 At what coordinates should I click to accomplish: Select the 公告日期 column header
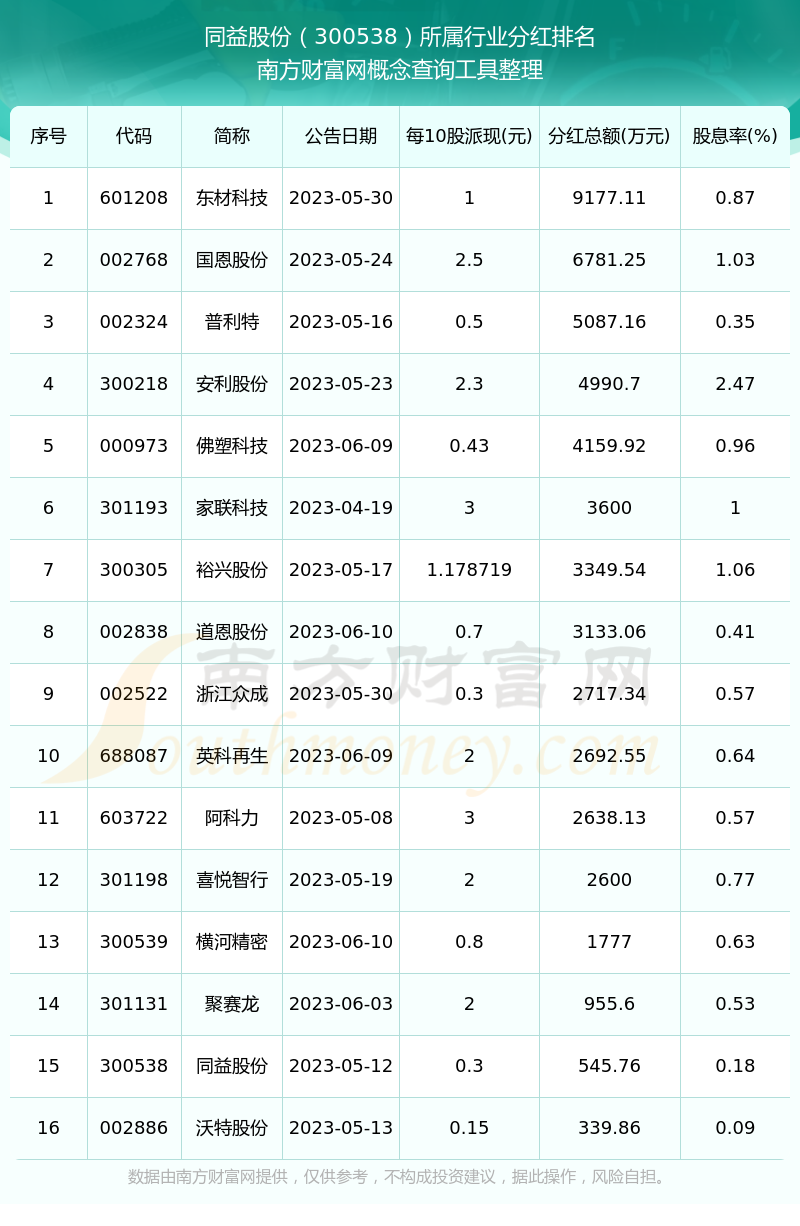(x=340, y=137)
